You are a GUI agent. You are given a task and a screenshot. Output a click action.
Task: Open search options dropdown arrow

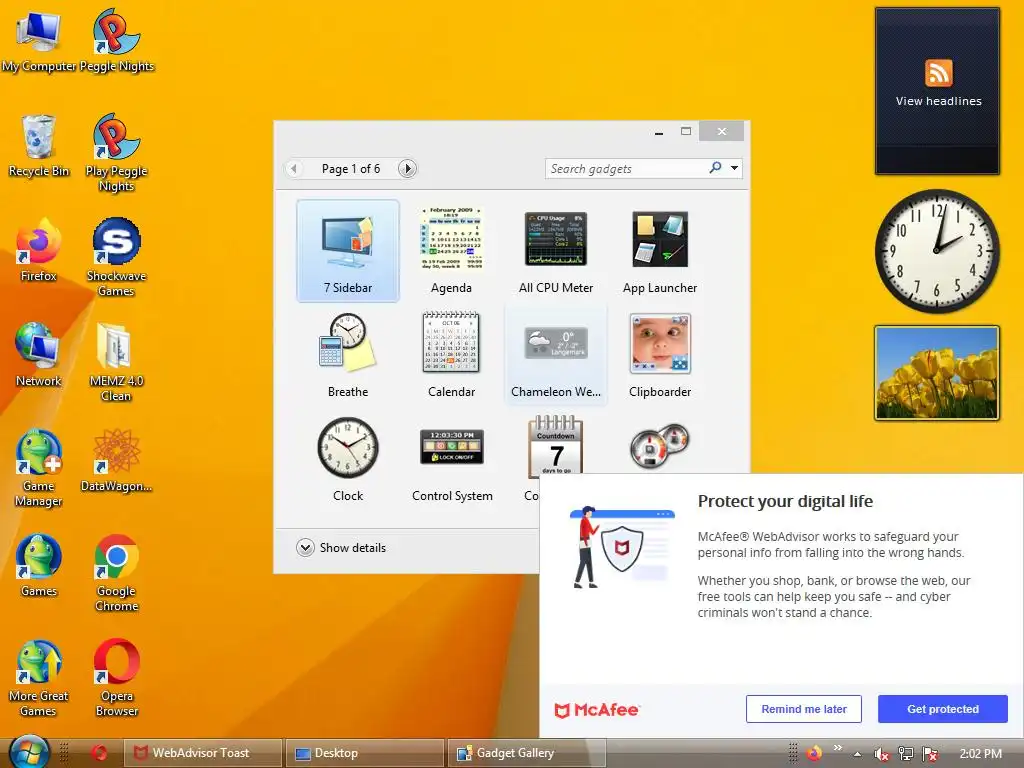735,168
